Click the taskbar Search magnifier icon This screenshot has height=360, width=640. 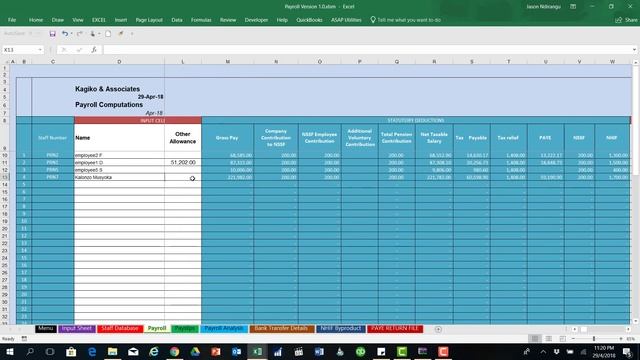(x=30, y=351)
